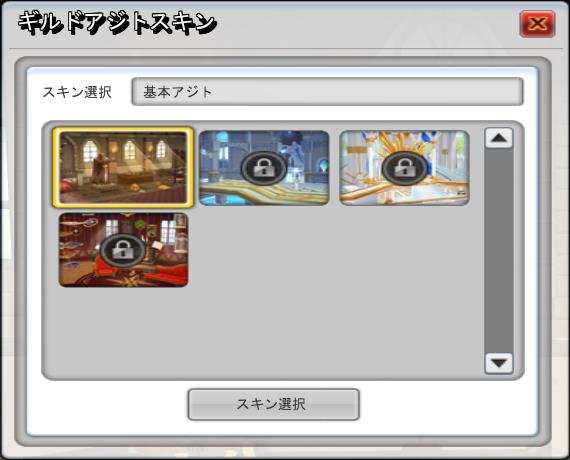The image size is (570, 460).
Task: Click the dark gray scrollbar track
Action: pos(499,250)
